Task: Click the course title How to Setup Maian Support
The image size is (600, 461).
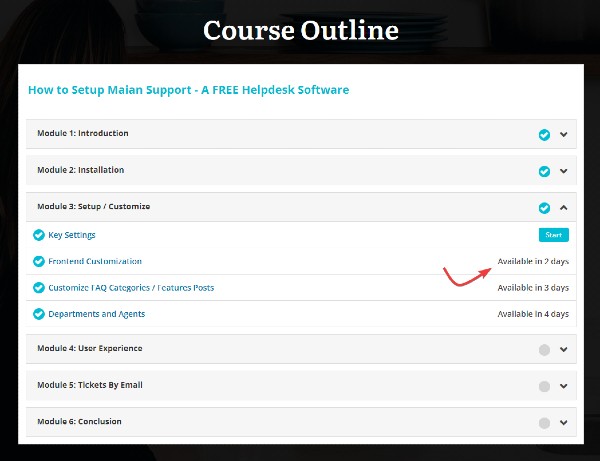Action: pos(188,90)
